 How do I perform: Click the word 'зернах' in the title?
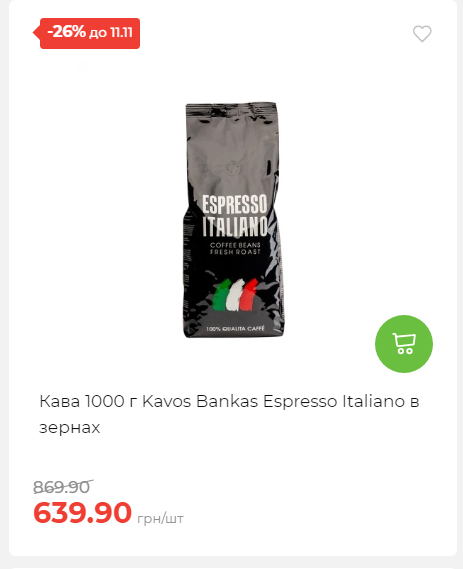pos(70,427)
